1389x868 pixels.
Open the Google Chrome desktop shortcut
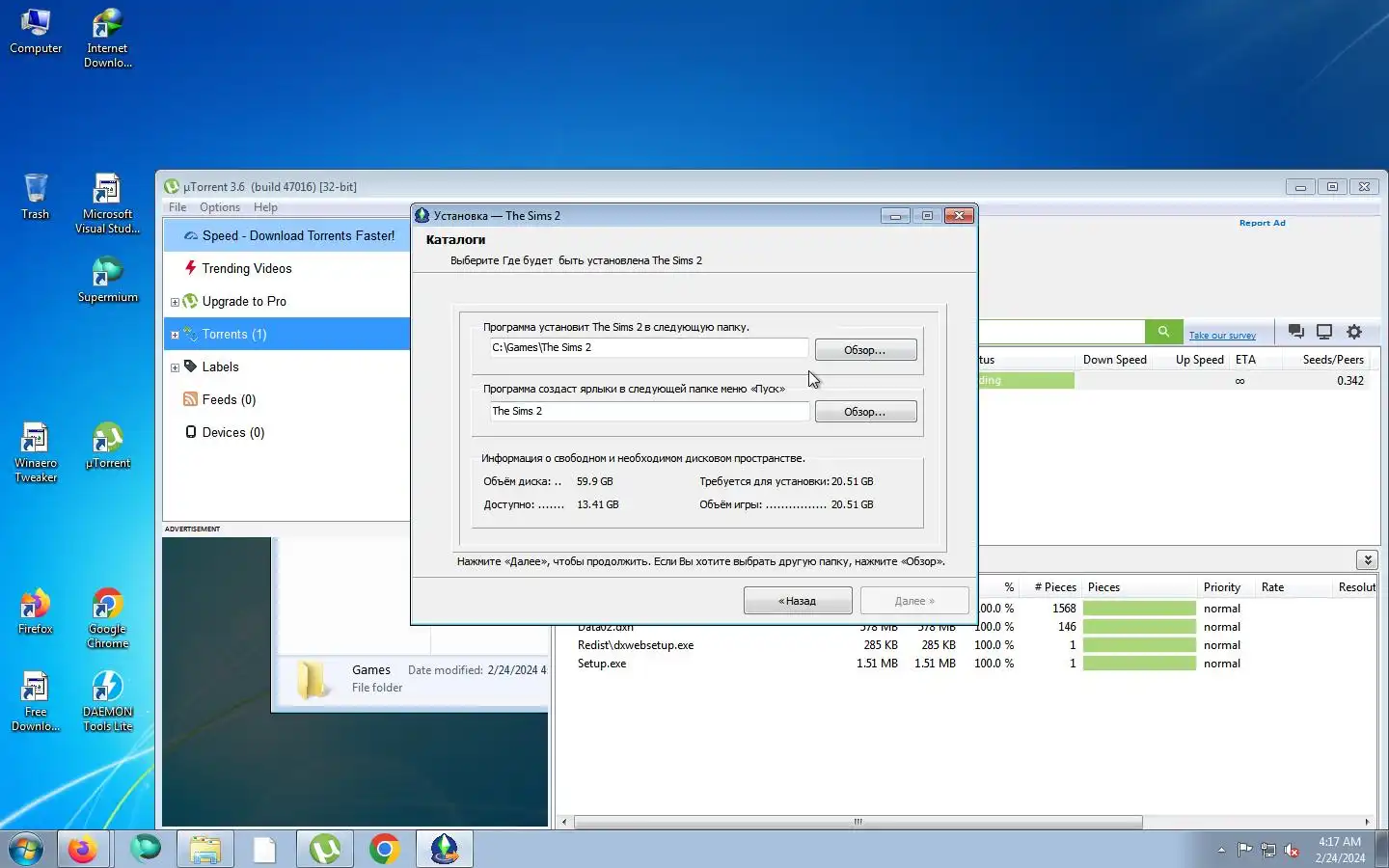[107, 618]
